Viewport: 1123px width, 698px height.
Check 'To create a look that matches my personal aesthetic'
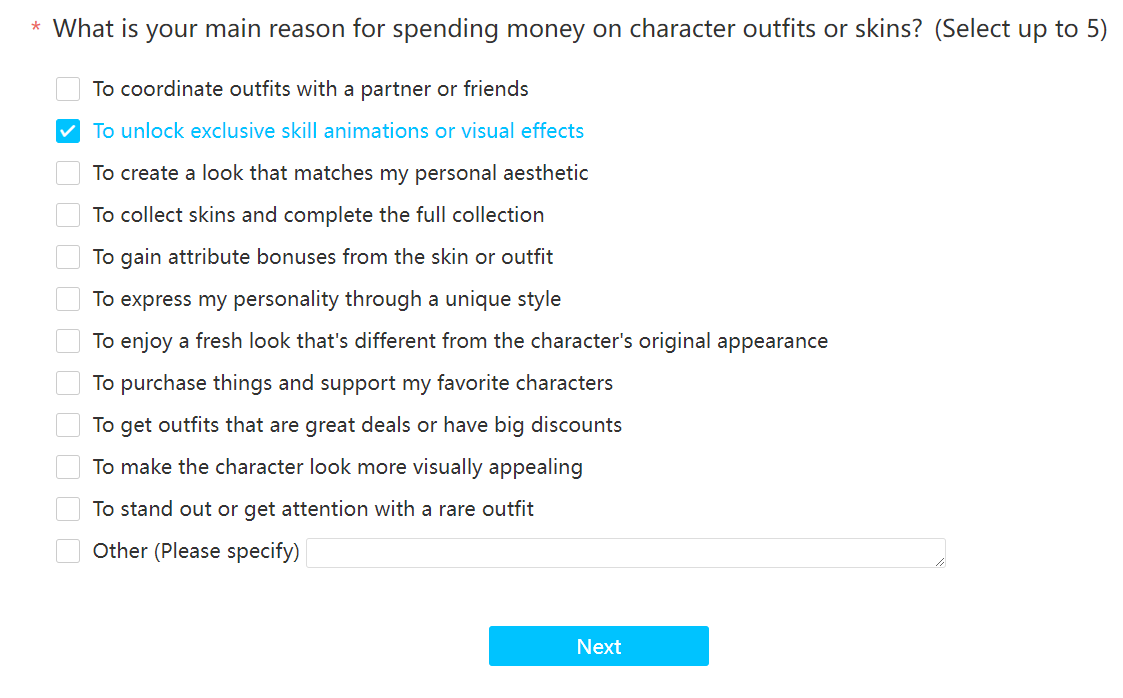pos(68,173)
